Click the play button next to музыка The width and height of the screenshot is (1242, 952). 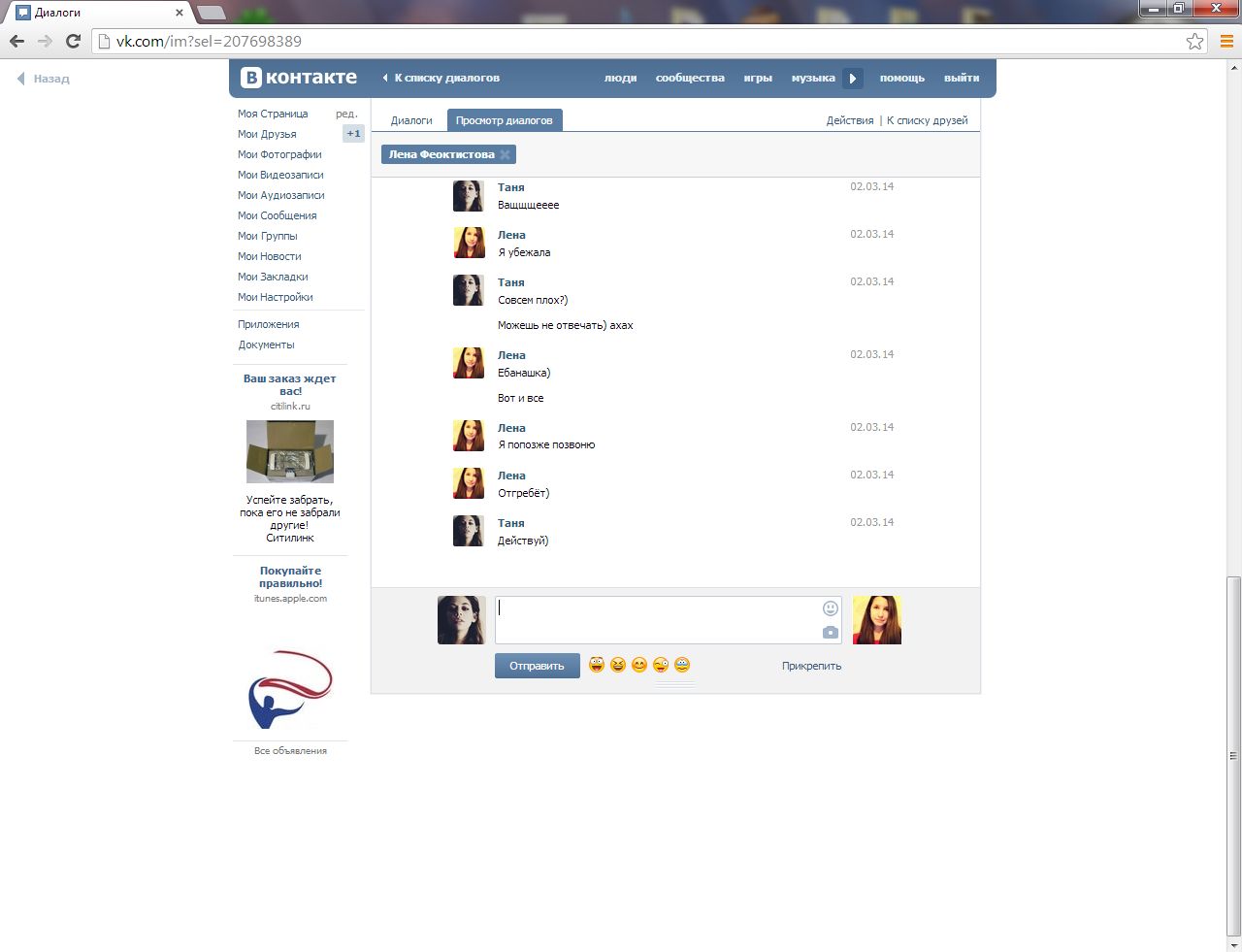(852, 79)
